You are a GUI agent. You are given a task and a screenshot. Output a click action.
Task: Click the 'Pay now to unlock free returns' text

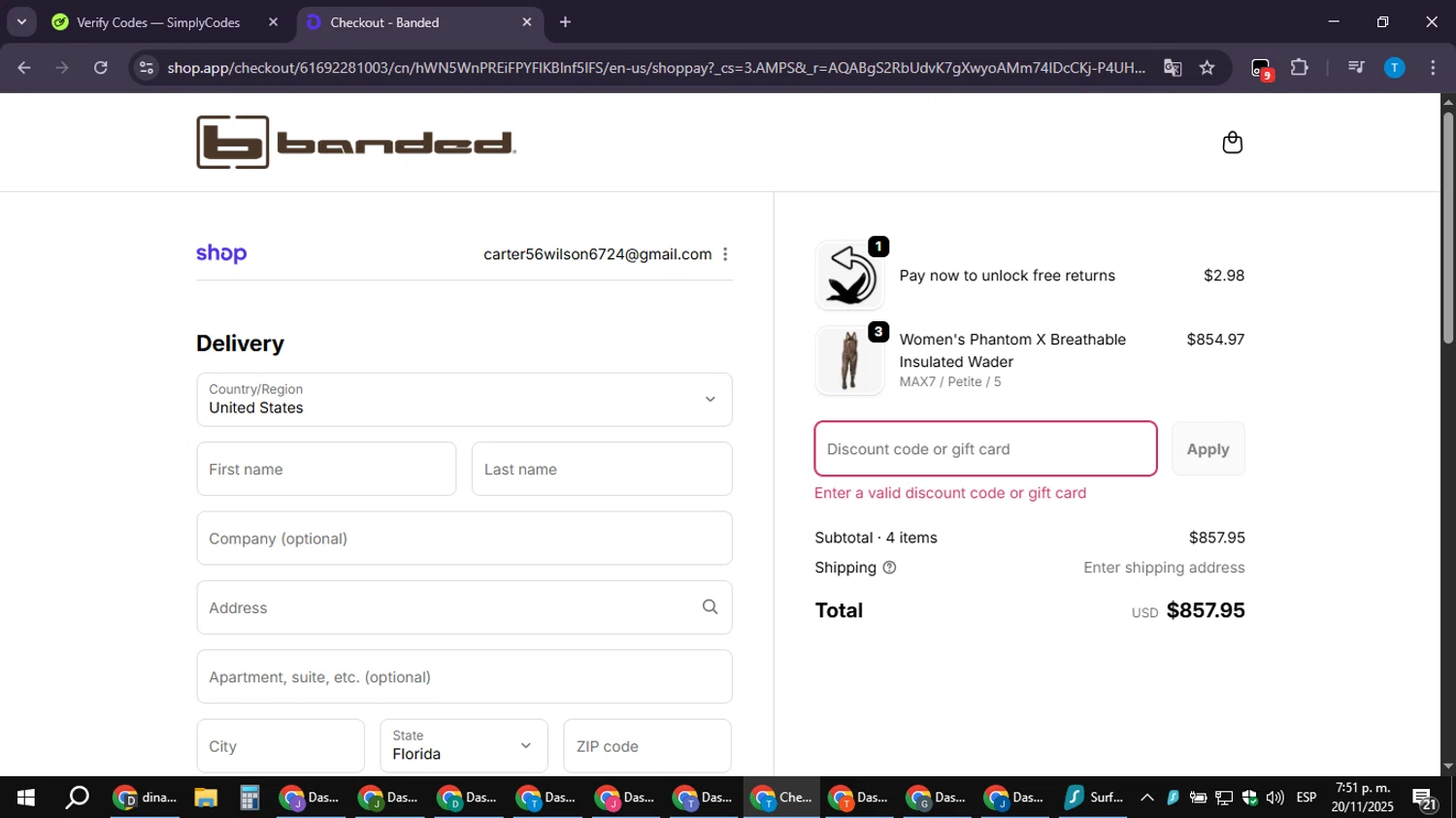(1008, 276)
